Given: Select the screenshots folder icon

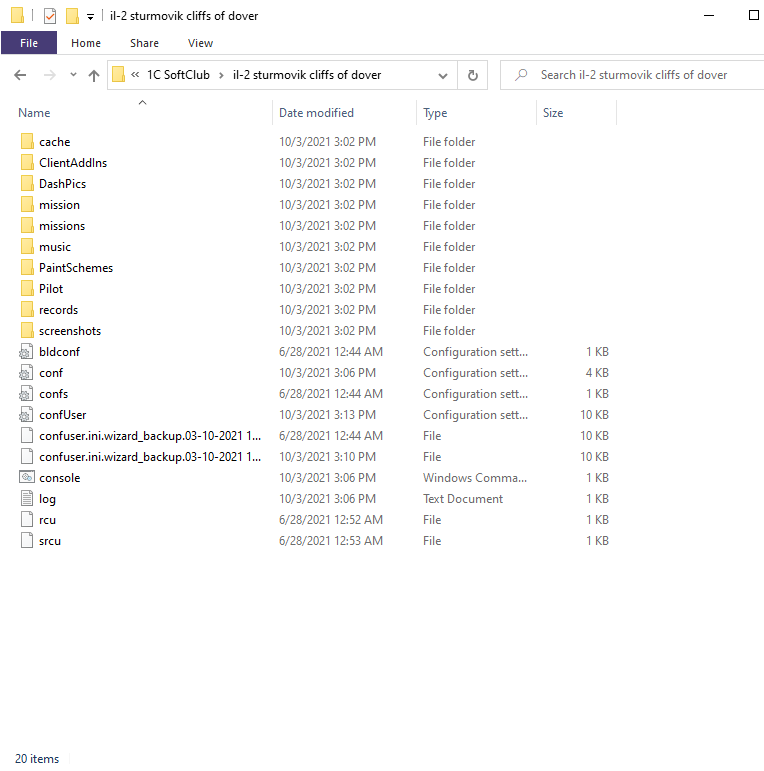Looking at the screenshot, I should pos(28,330).
